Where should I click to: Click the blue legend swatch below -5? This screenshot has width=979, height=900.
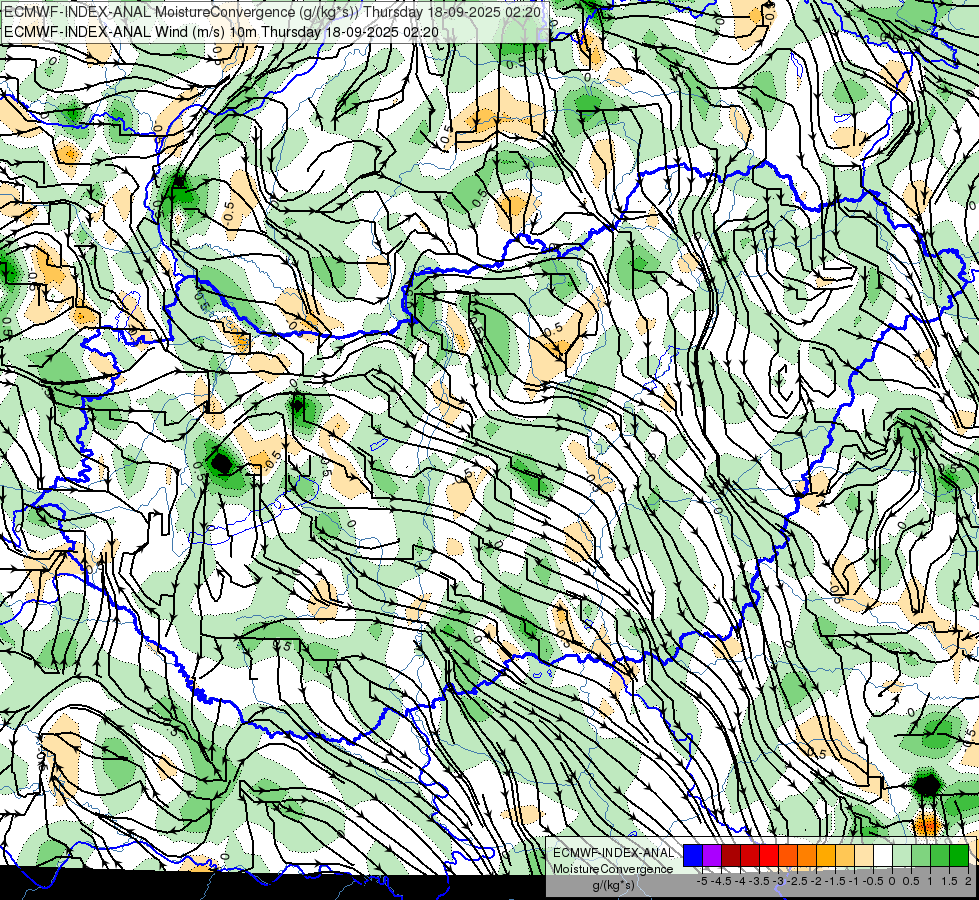693,856
